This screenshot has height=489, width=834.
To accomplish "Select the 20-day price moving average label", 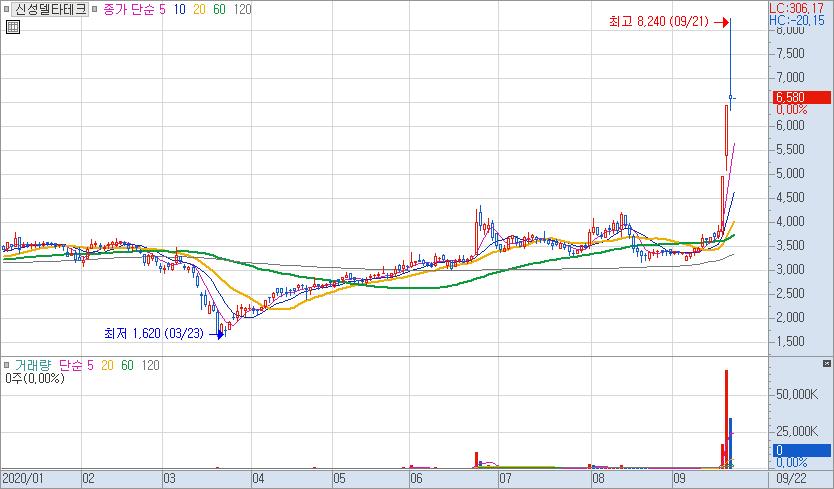I will (199, 9).
